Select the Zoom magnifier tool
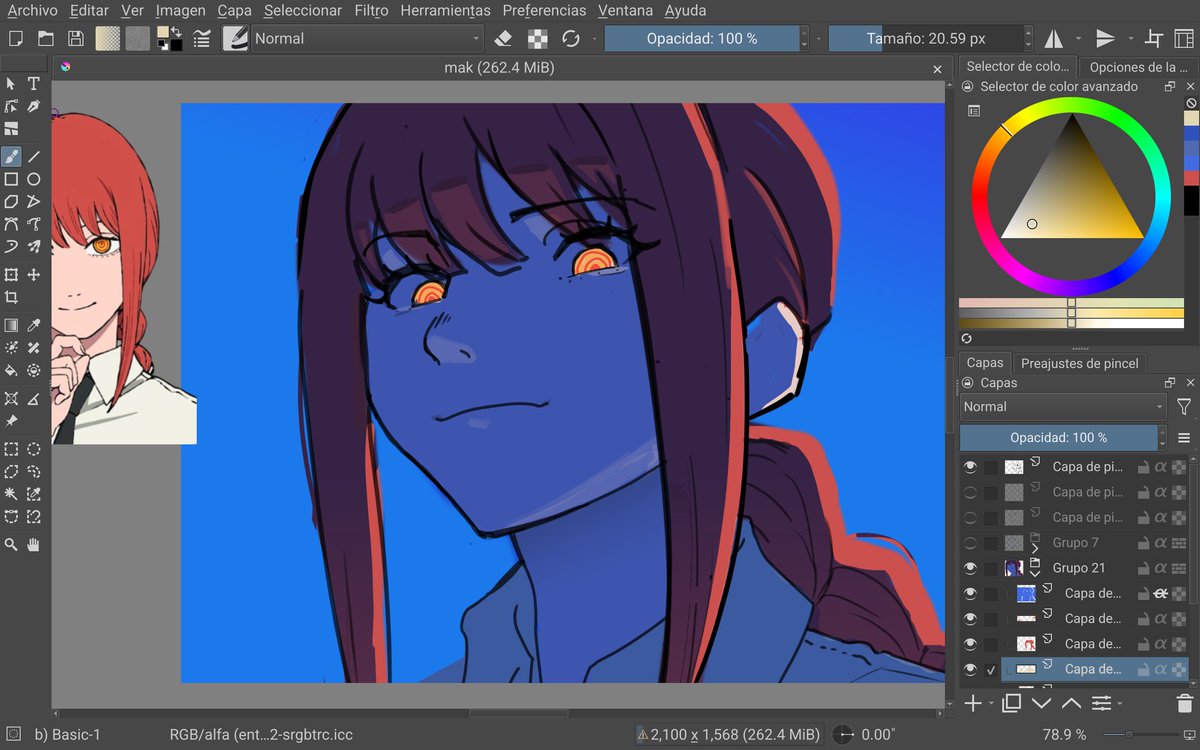 click(x=11, y=544)
